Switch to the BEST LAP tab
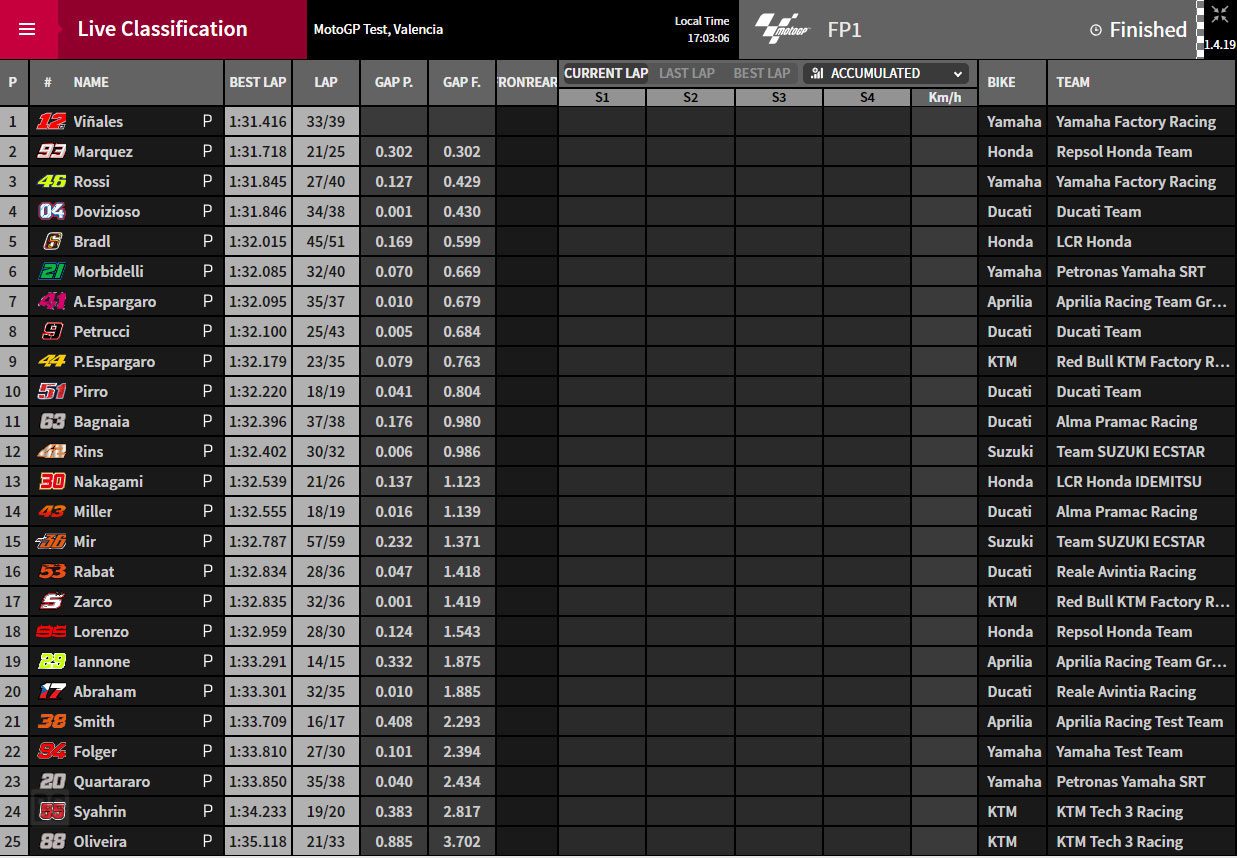 click(762, 73)
